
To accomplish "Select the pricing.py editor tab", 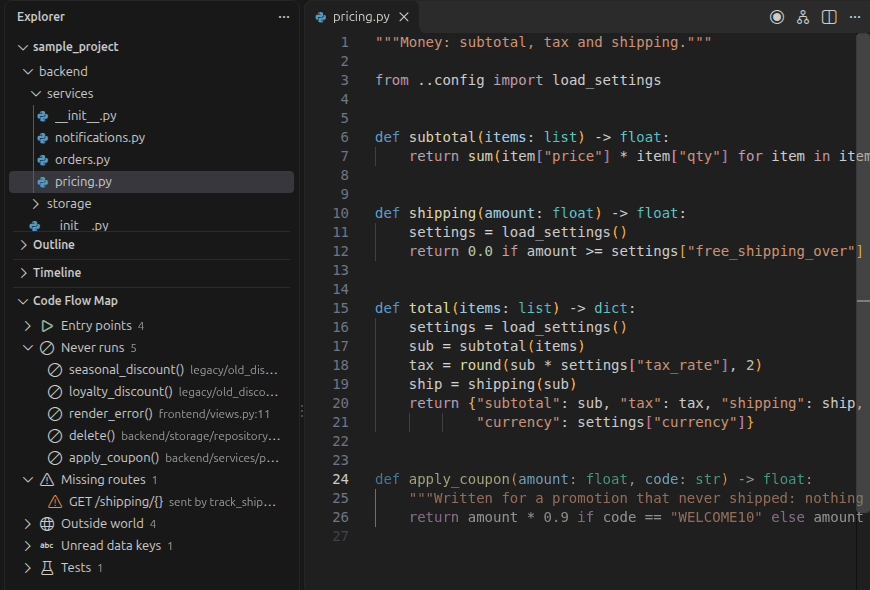I will click(x=362, y=17).
